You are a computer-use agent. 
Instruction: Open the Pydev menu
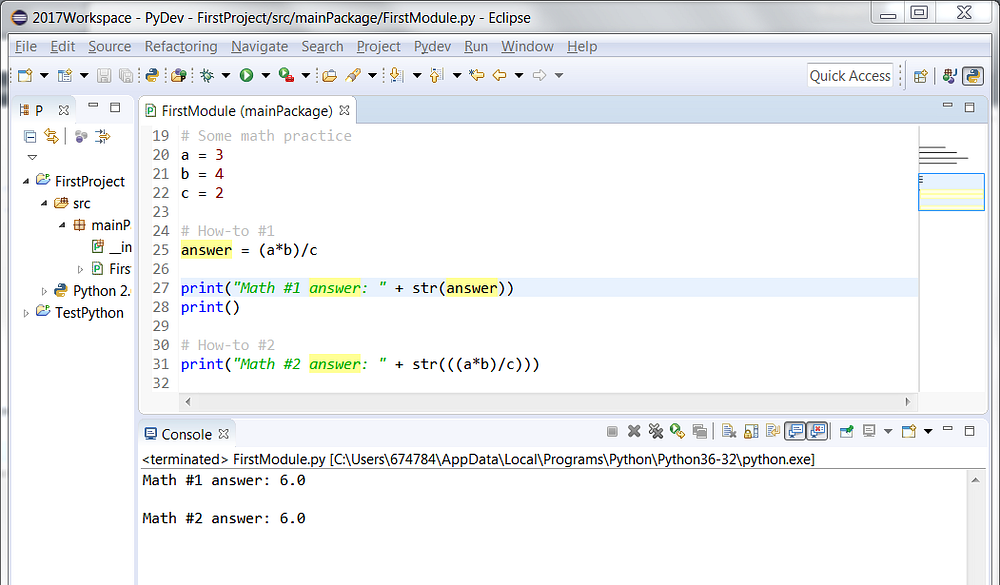click(432, 47)
